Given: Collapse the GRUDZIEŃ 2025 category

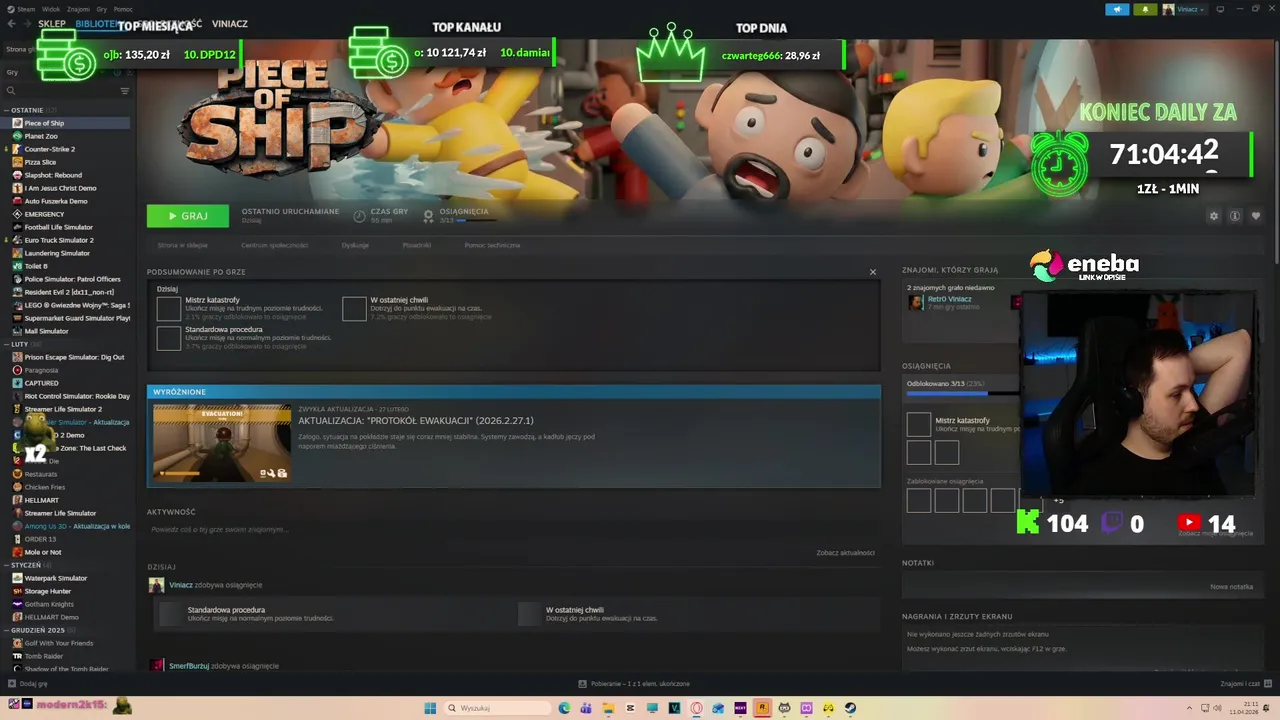Looking at the screenshot, I should (7, 630).
